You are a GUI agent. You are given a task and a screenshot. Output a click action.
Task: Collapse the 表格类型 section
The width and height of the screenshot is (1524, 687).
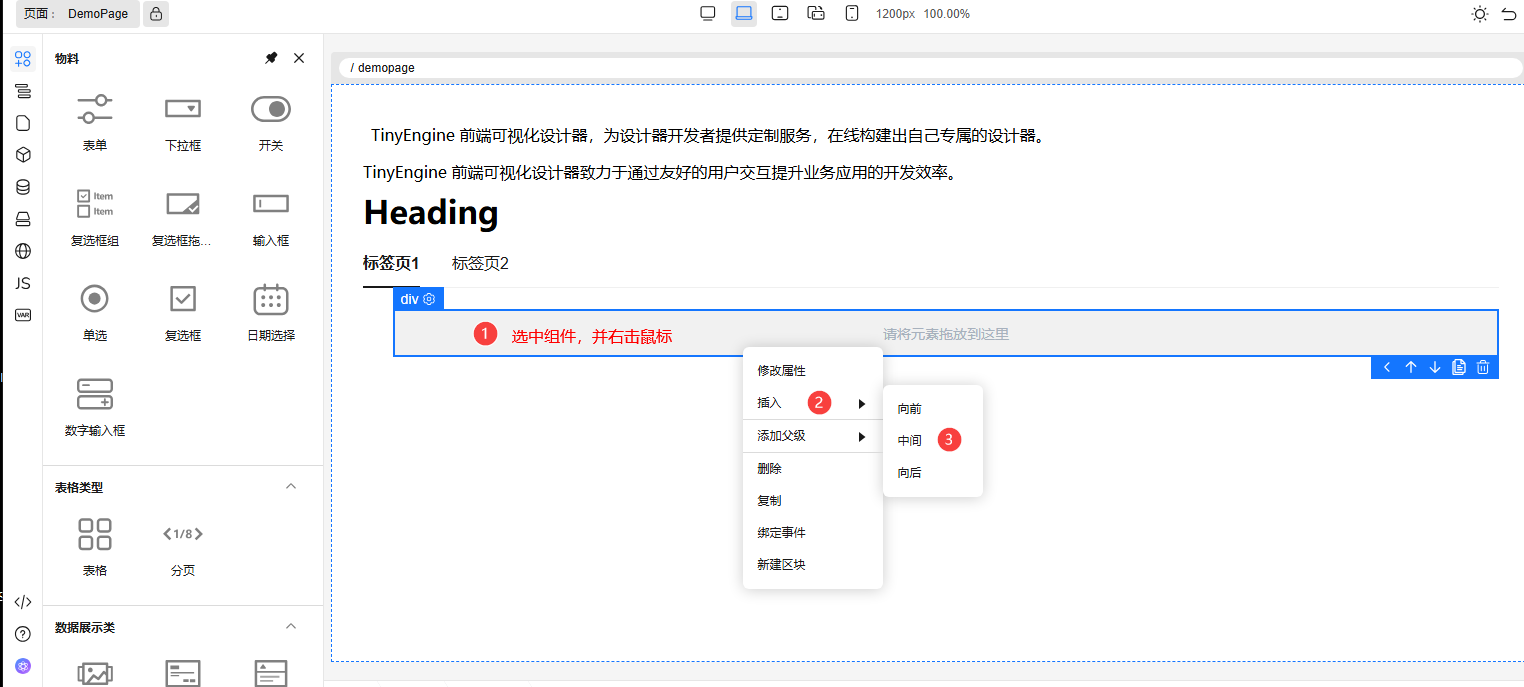[x=291, y=487]
